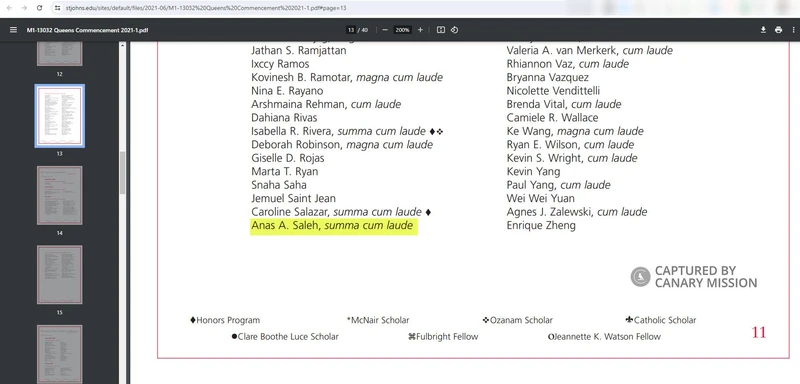Open page 15 thumbnail
The image size is (800, 384).
click(60, 275)
